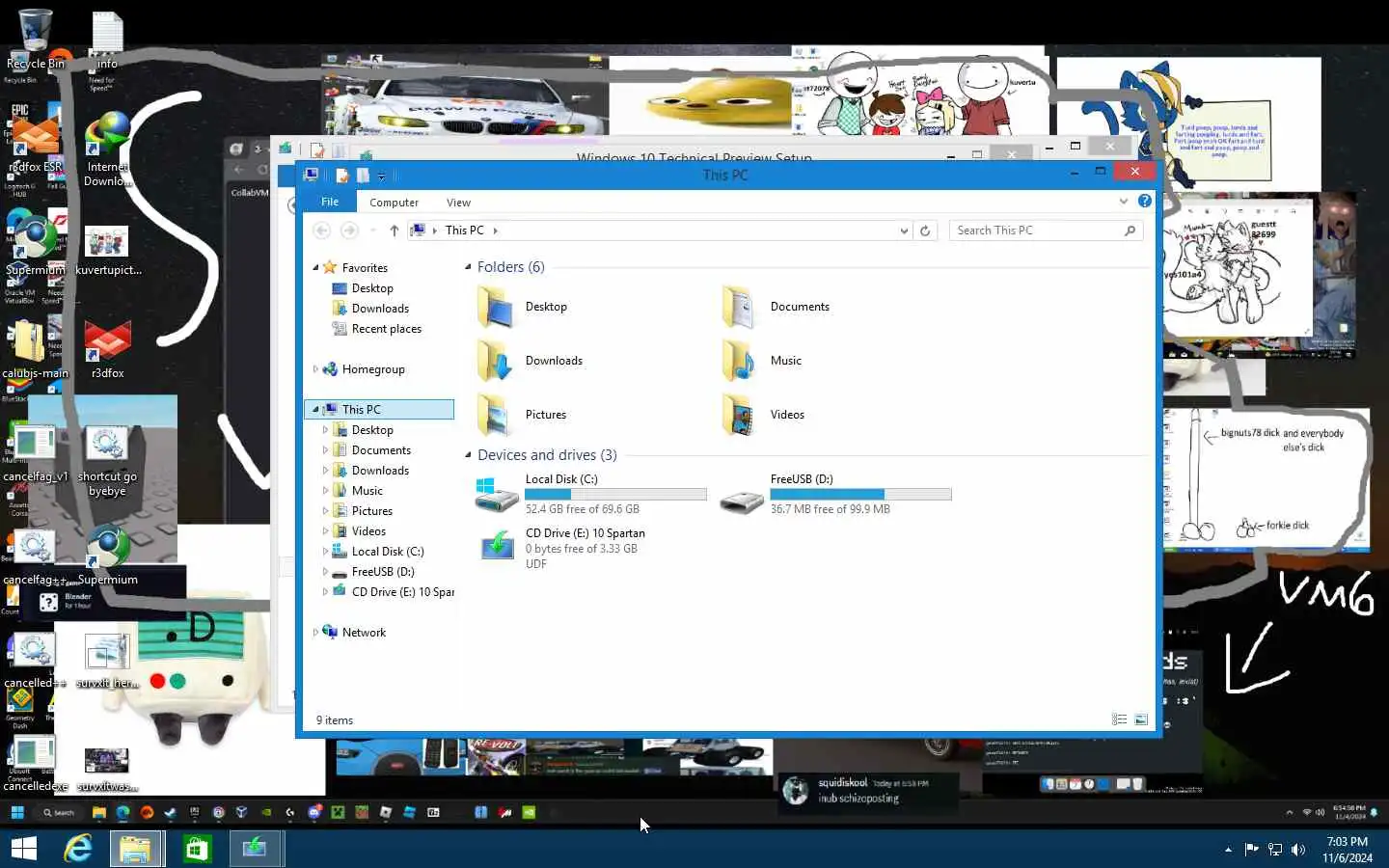
Task: Collapse the Favorites tree node
Action: [x=315, y=267]
